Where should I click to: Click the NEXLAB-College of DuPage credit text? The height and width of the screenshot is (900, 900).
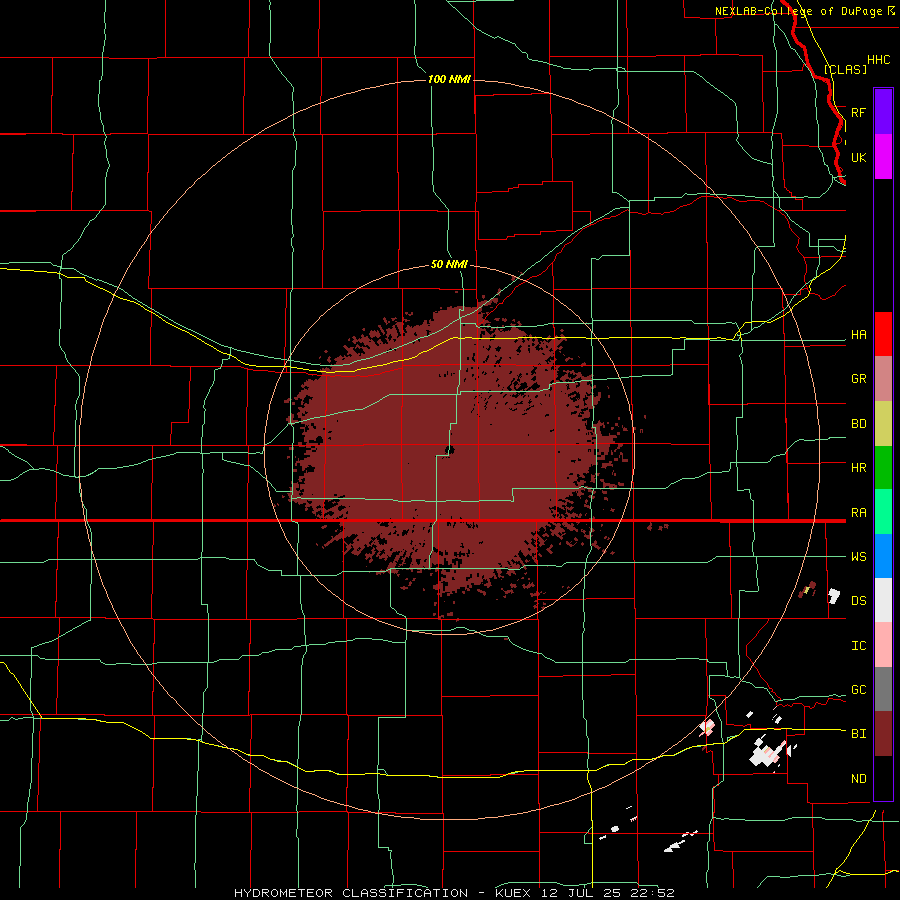[x=799, y=11]
